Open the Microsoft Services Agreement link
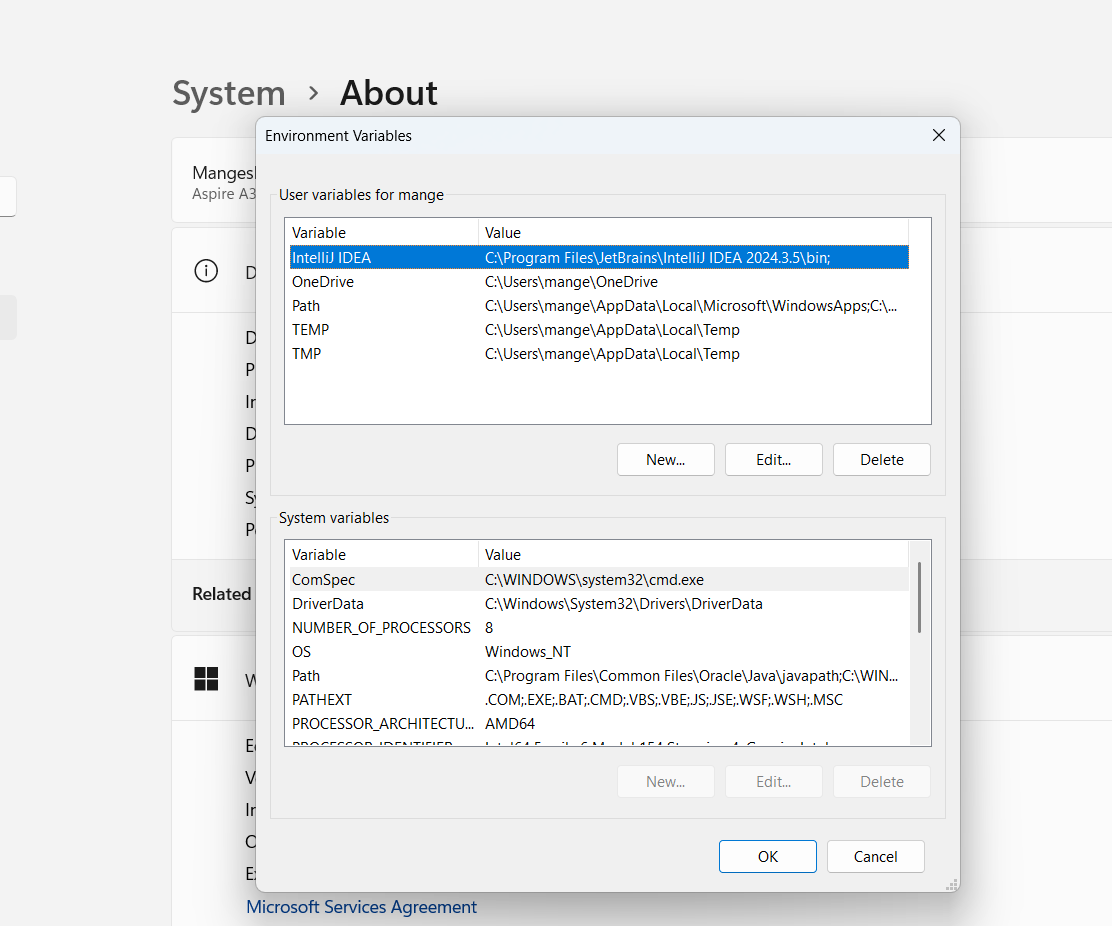Viewport: 1112px width, 926px height. tap(362, 907)
